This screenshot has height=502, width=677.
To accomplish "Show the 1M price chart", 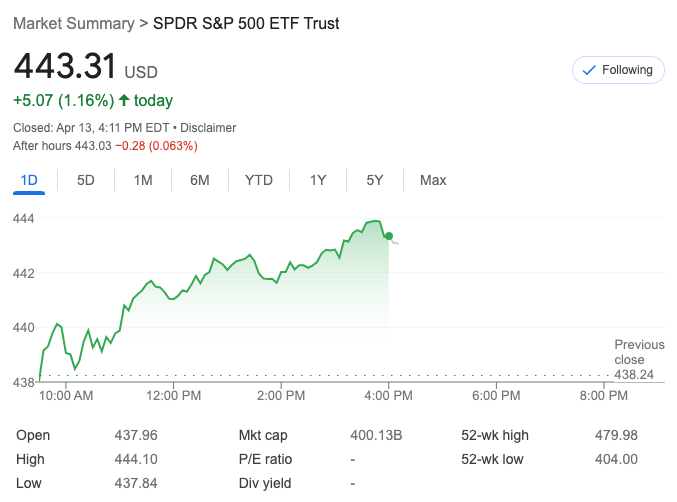I will 143,180.
